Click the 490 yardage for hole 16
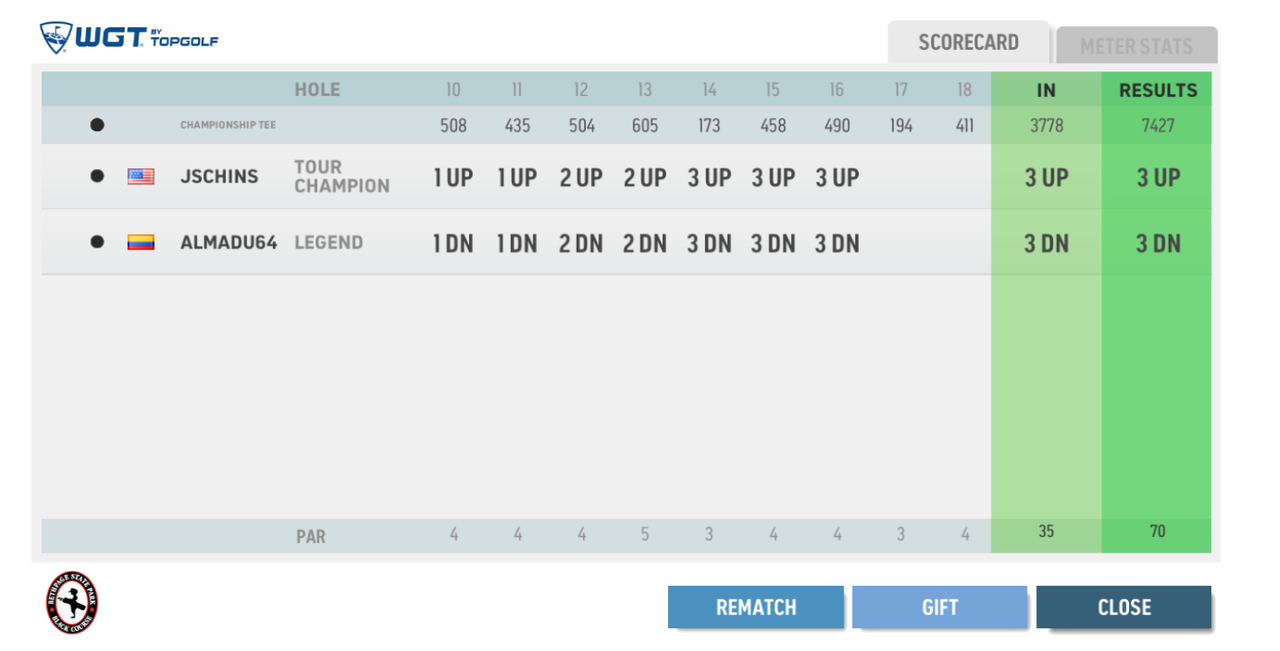Viewport: 1280px width, 651px height. click(837, 126)
